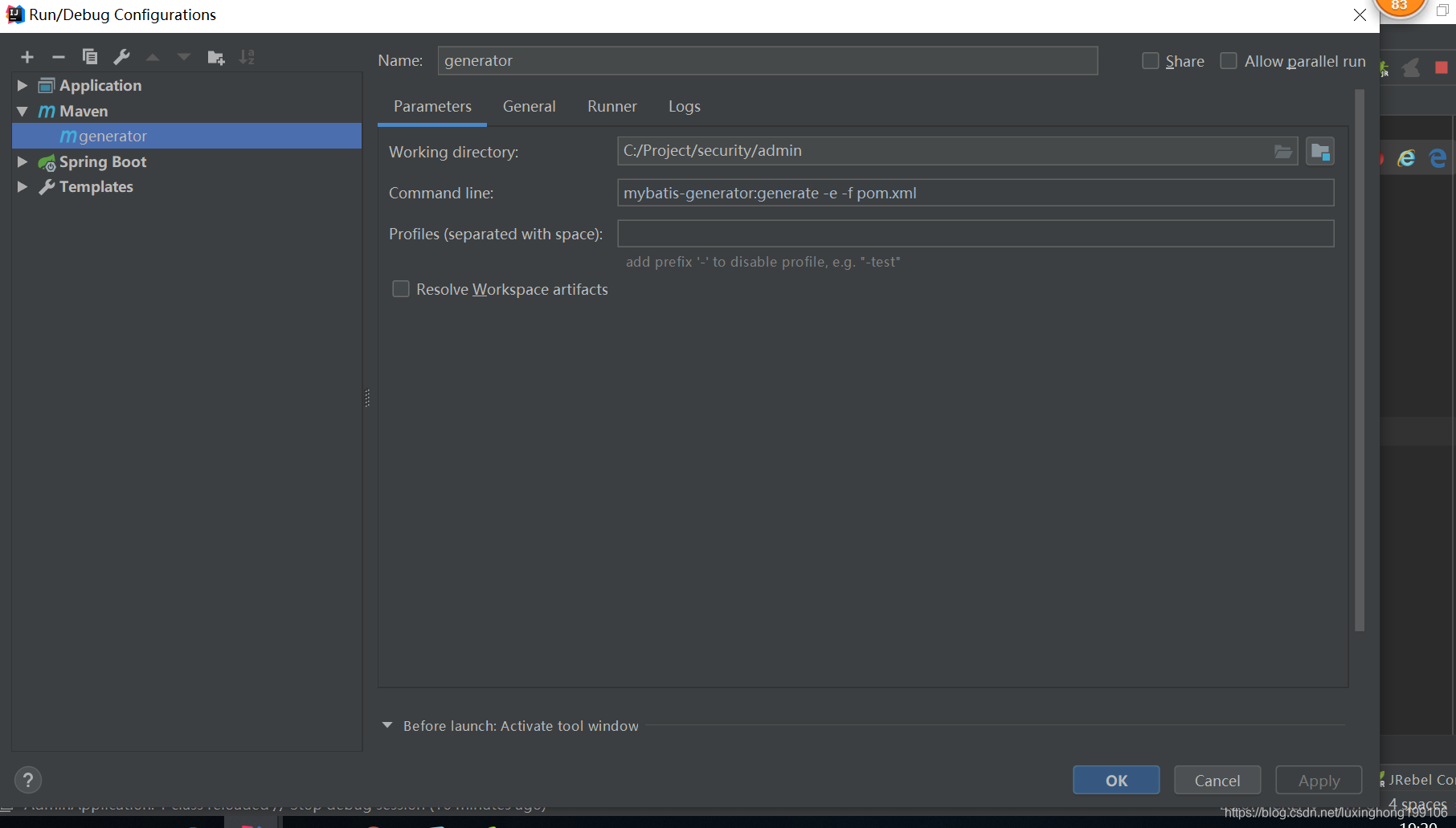Click the Name input field
Screen dimensions: 1456x828
[x=767, y=61]
